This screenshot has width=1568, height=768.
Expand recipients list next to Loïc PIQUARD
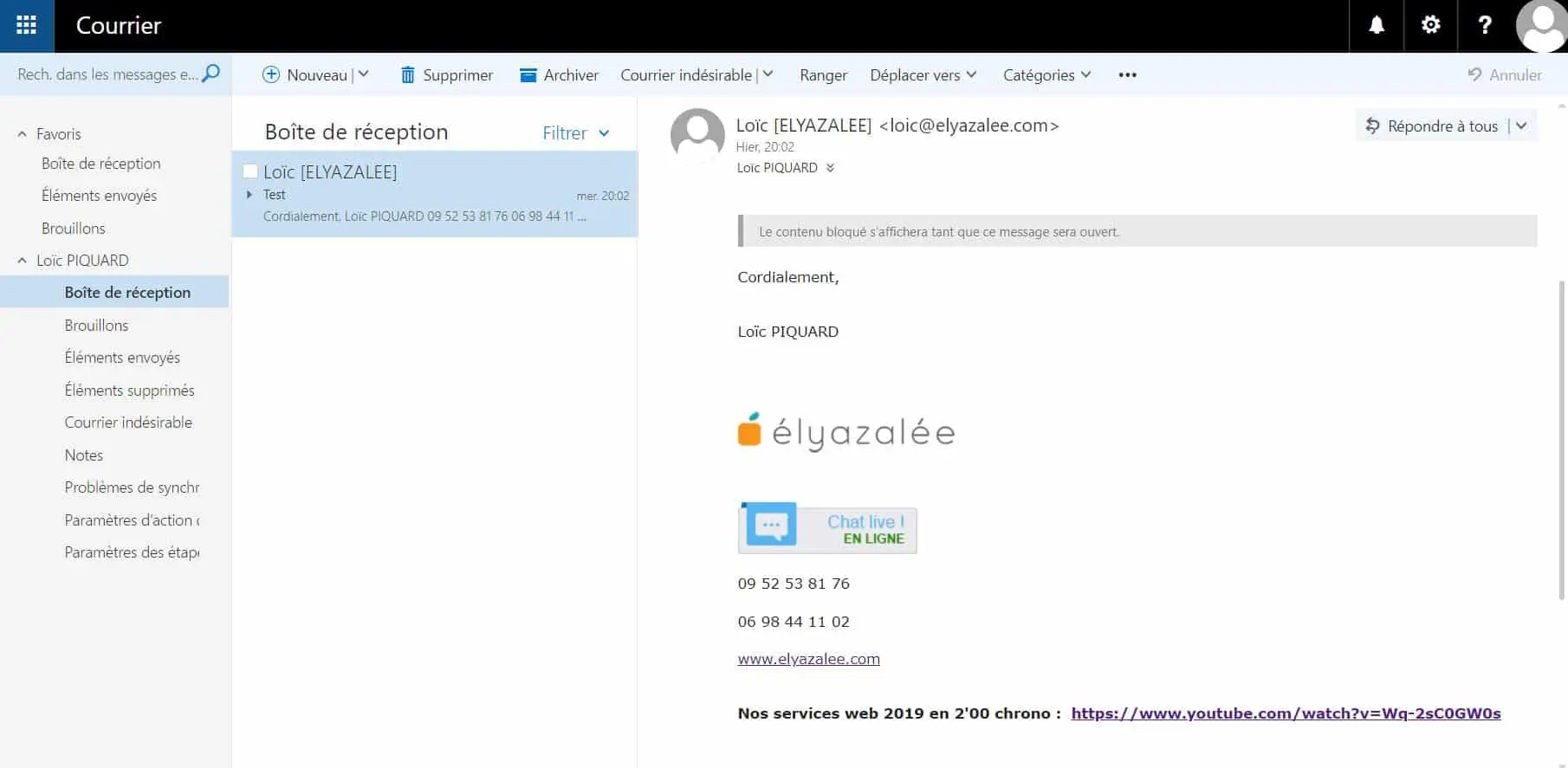830,168
